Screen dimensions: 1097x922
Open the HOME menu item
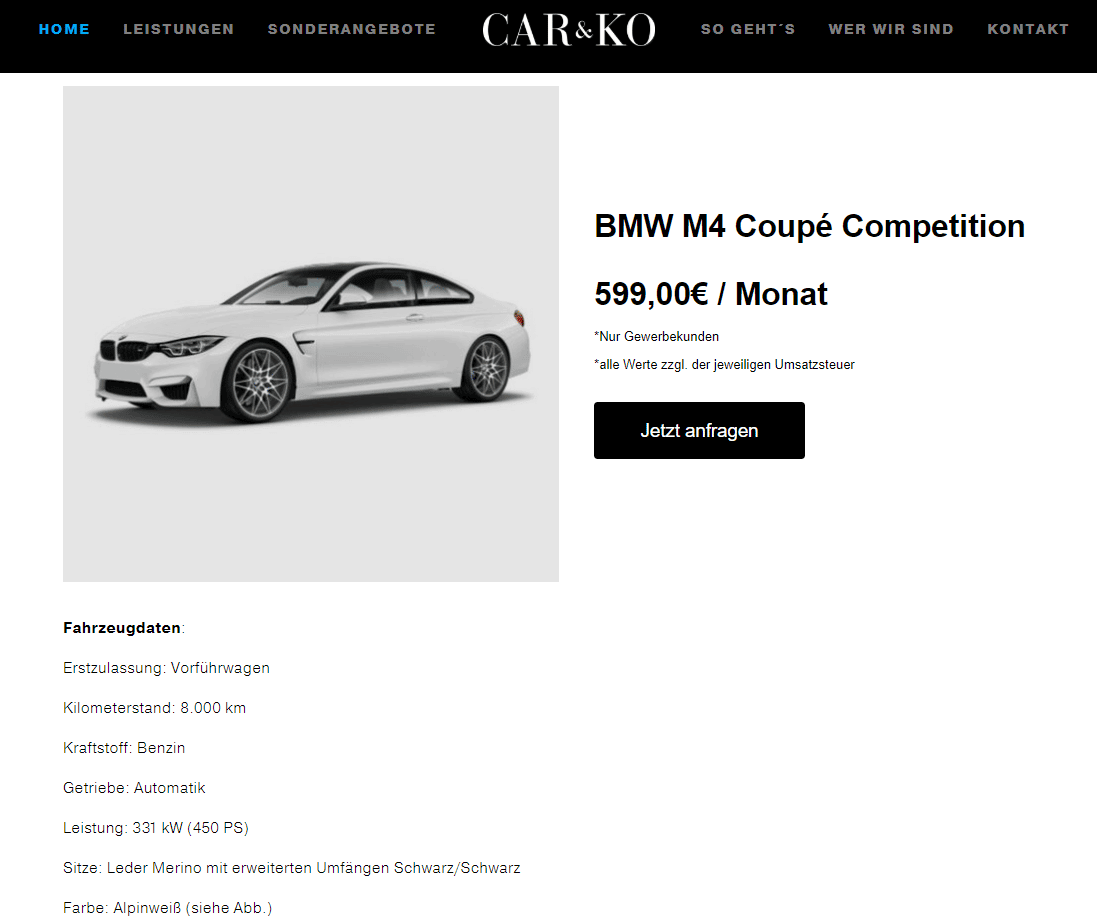click(x=64, y=29)
